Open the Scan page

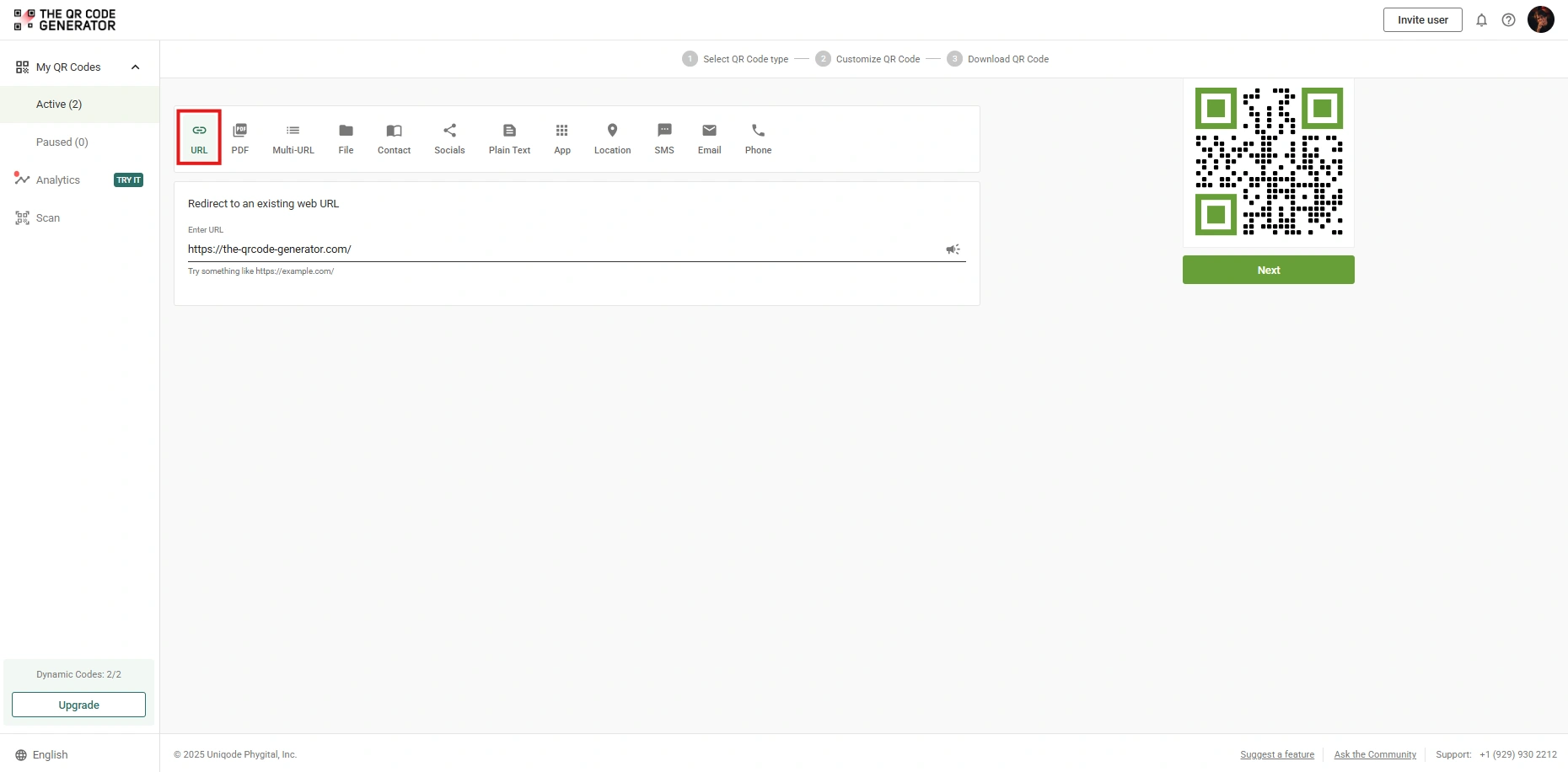click(x=48, y=218)
